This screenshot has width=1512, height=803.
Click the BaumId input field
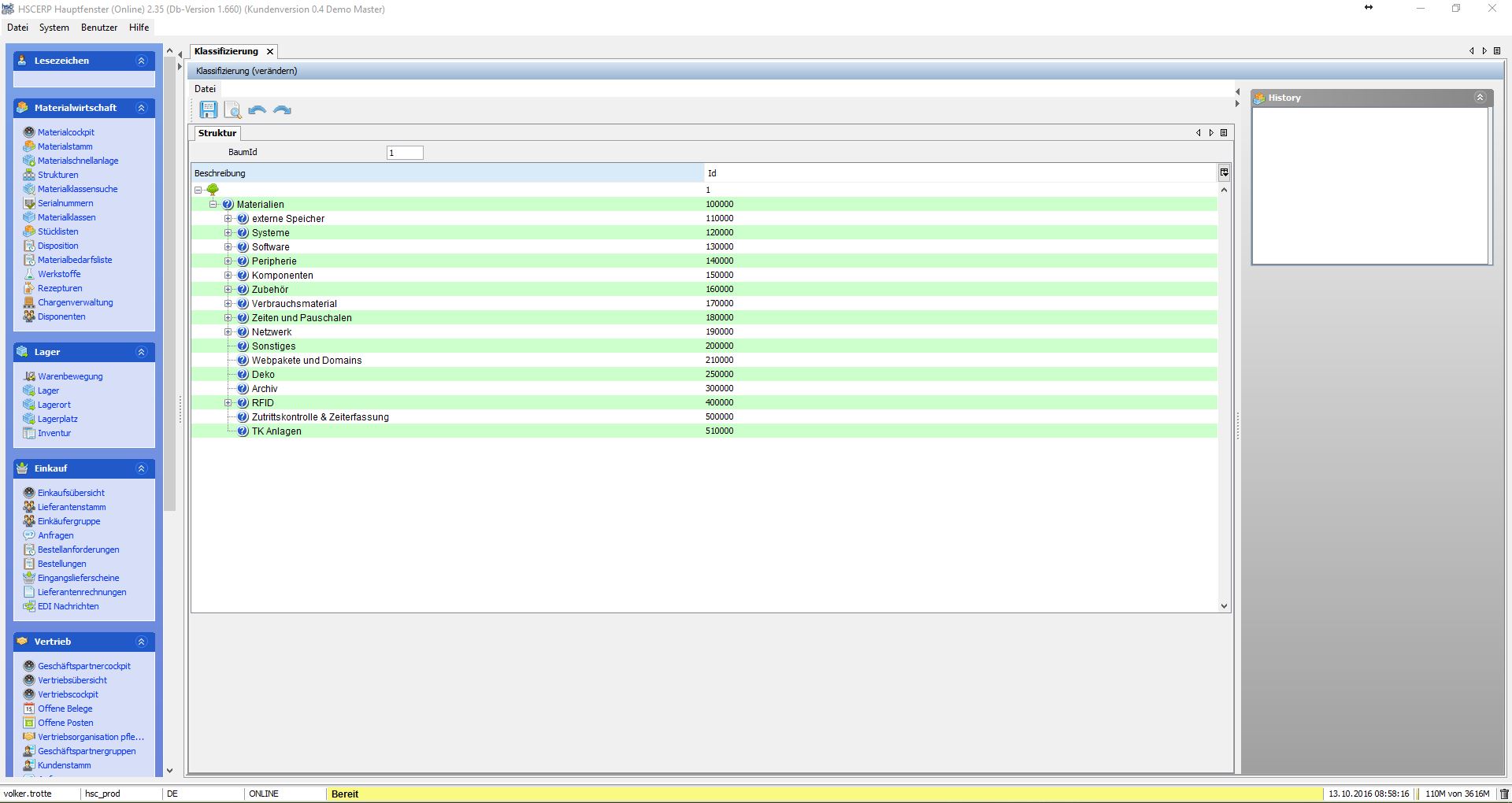(405, 153)
